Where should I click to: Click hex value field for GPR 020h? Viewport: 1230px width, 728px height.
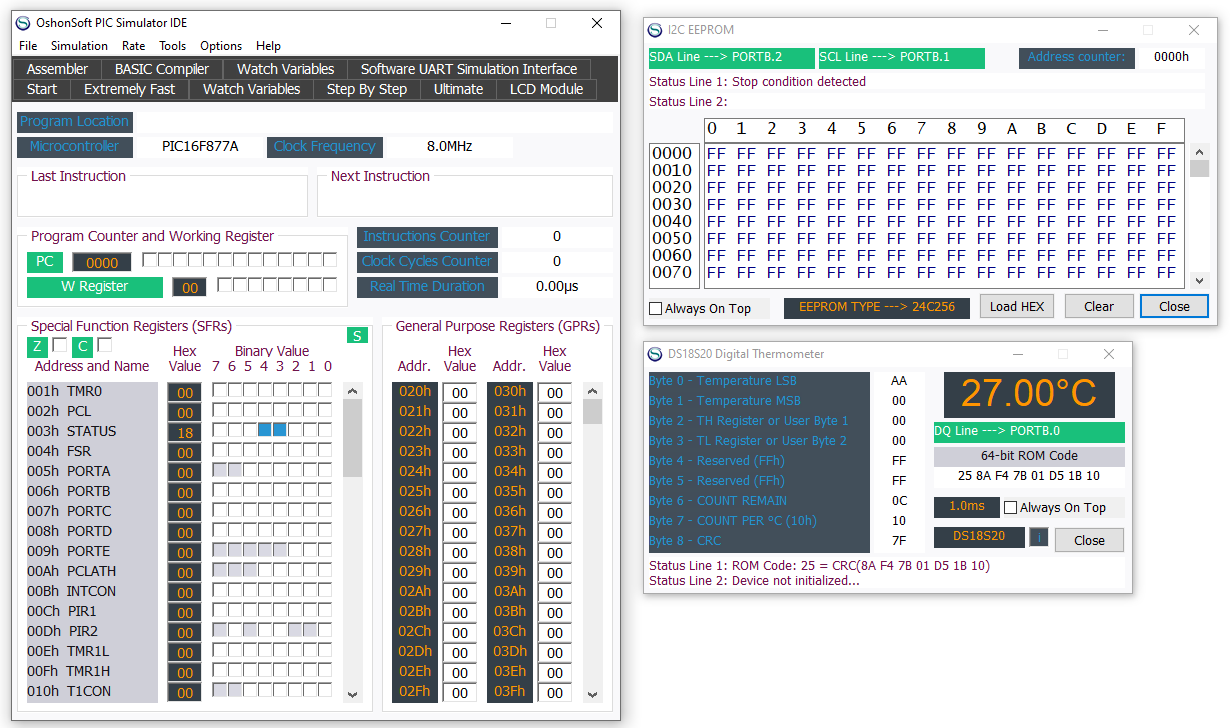pos(459,392)
